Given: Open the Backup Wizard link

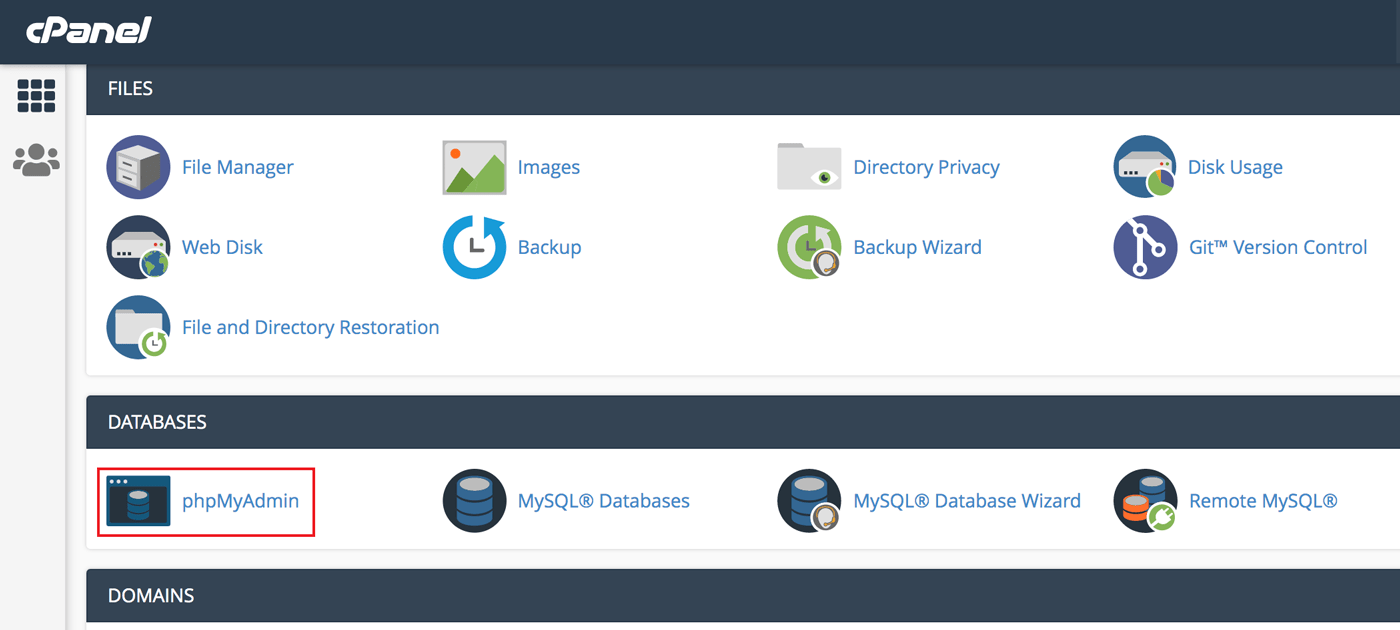Looking at the screenshot, I should (917, 247).
